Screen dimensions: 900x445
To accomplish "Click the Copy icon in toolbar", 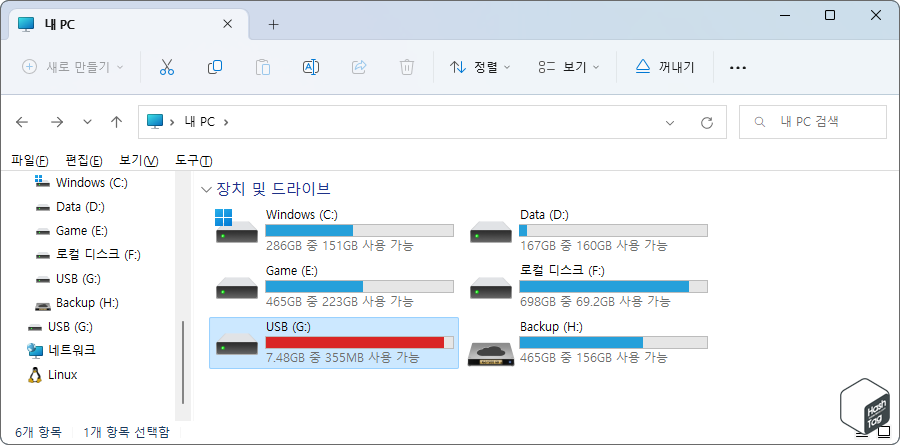I will click(x=215, y=67).
